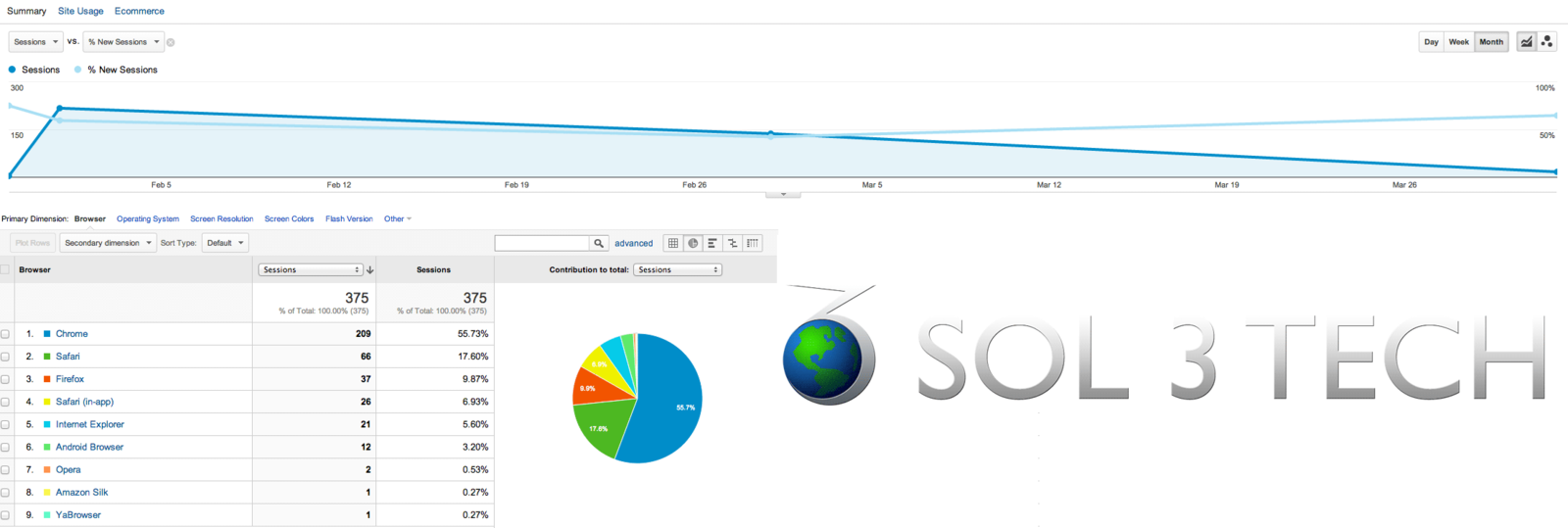
Task: Select the performance bar view icon
Action: point(712,243)
